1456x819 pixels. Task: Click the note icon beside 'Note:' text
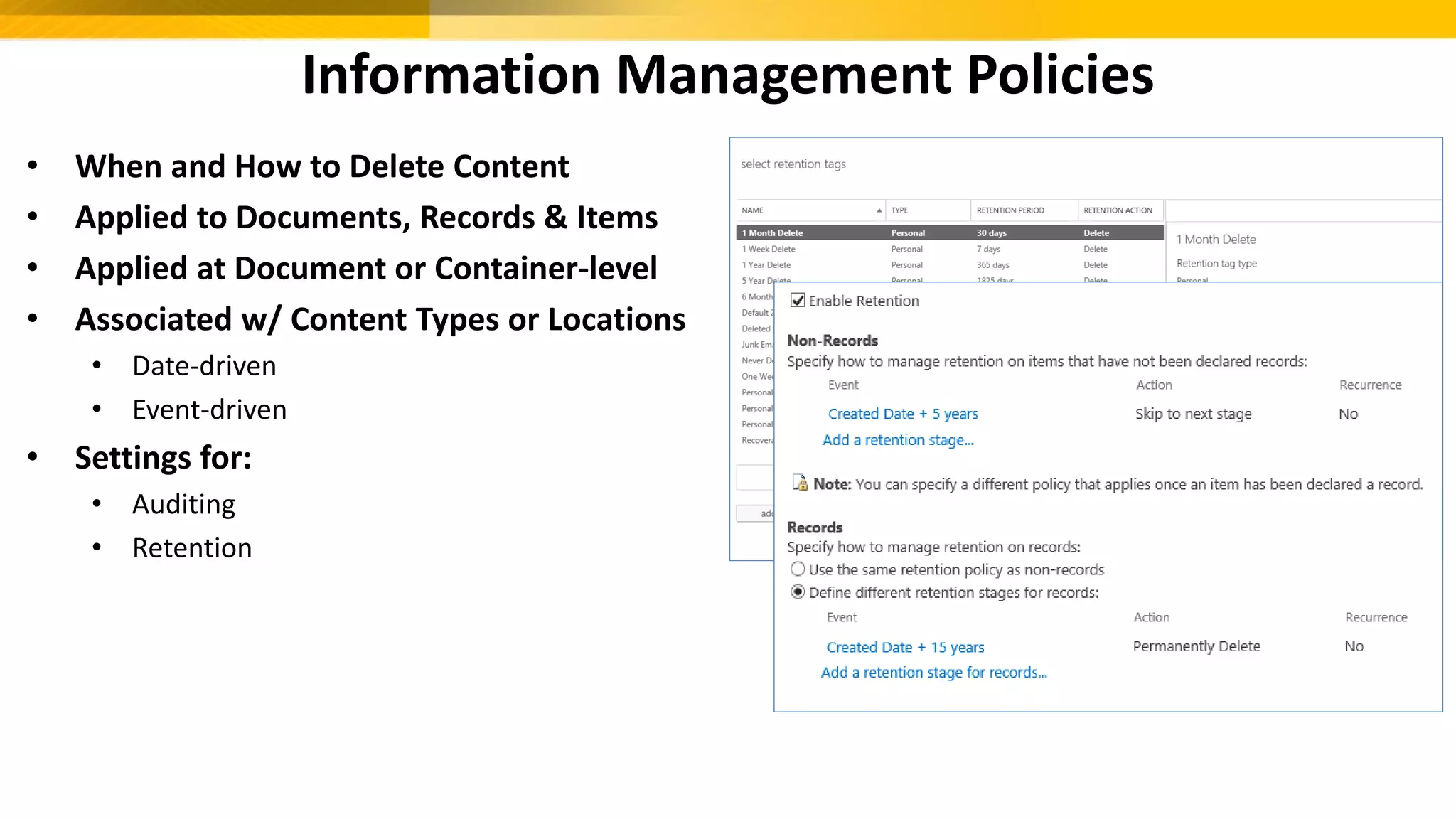[800, 483]
